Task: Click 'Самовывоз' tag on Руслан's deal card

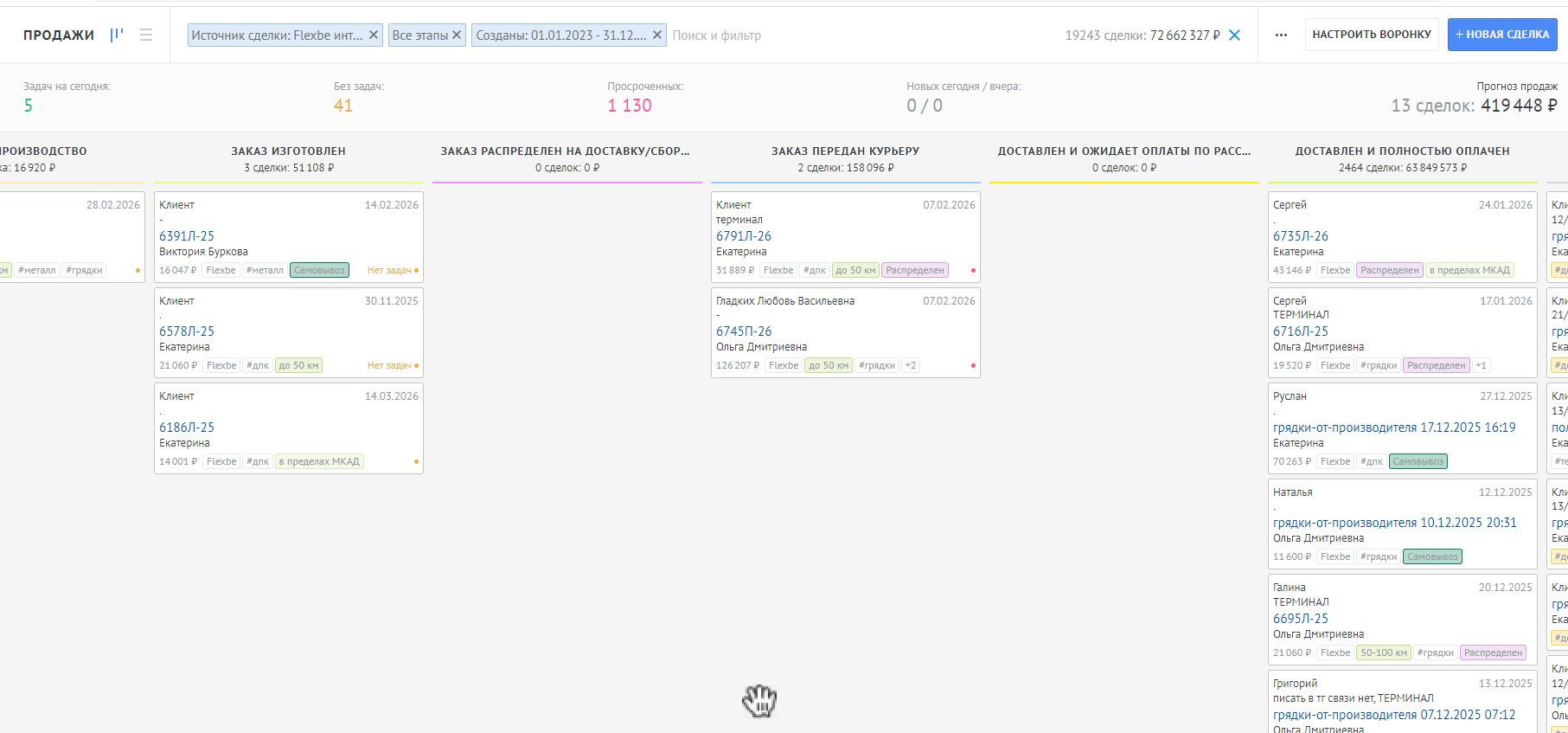Action: click(1418, 461)
